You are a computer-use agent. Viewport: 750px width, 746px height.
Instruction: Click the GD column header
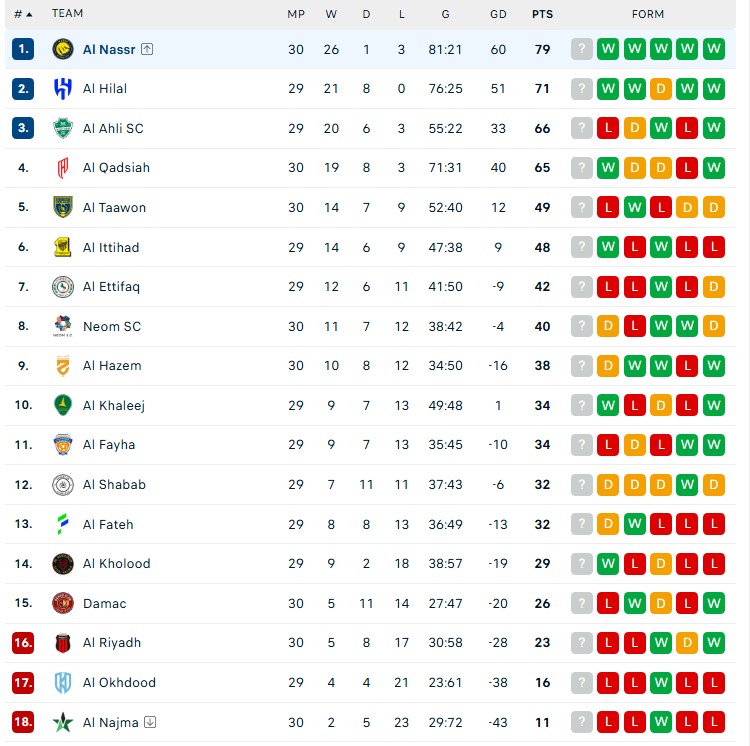498,14
